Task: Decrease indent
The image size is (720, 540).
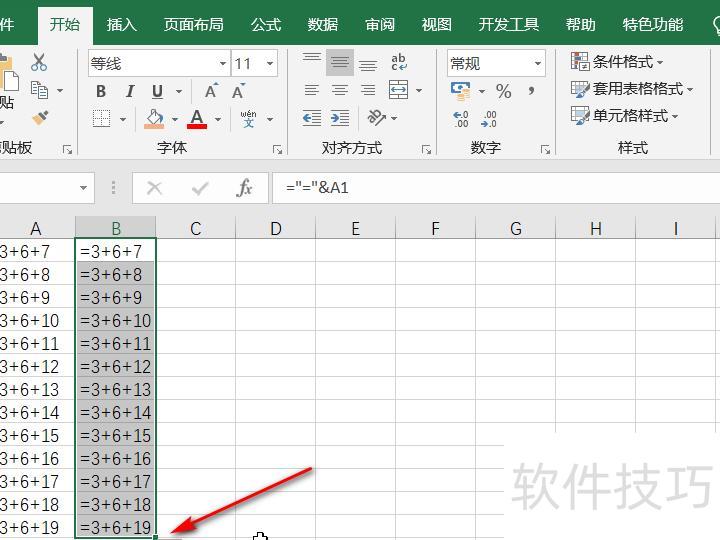Action: [x=312, y=118]
